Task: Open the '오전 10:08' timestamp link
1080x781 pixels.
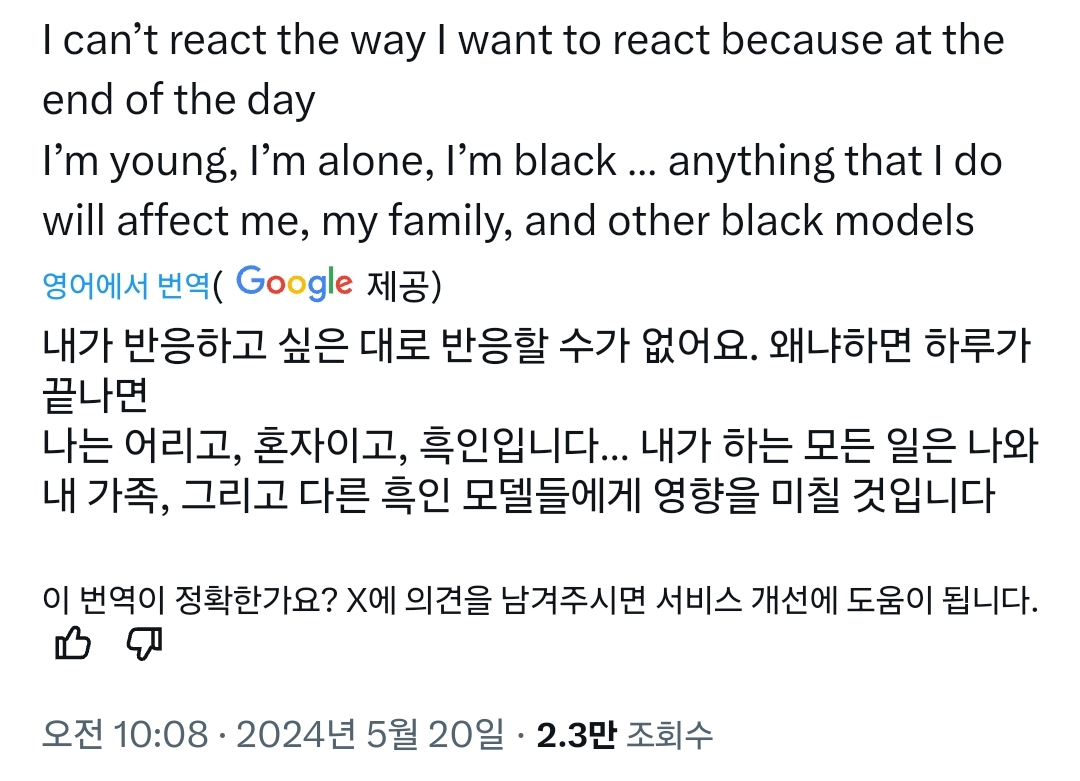Action: point(124,736)
